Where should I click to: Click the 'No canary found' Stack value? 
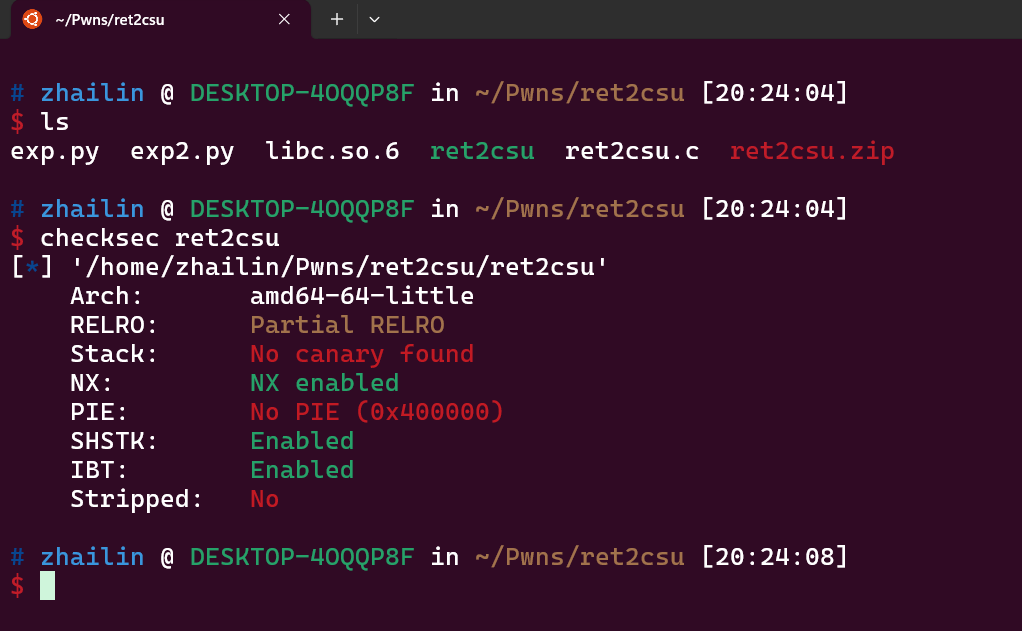coord(362,354)
